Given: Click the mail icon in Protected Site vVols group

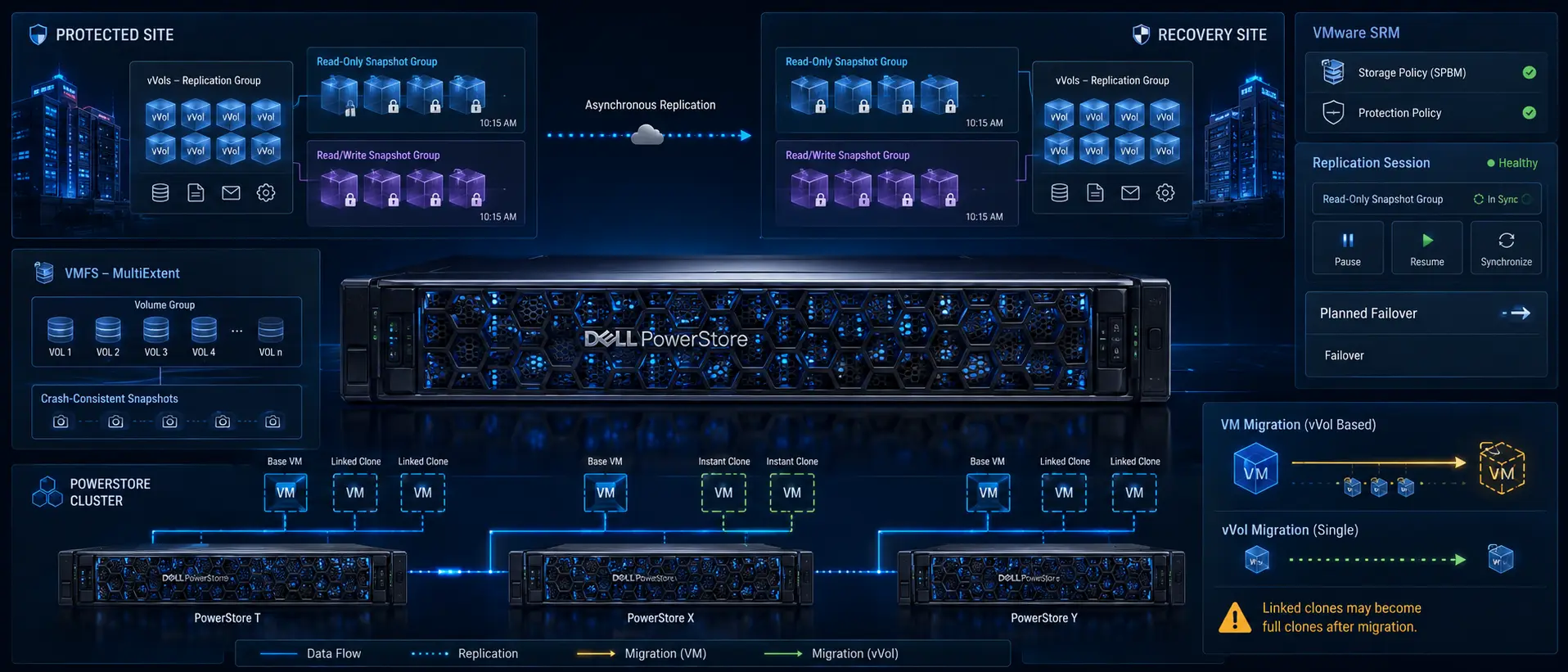Looking at the screenshot, I should pyautogui.click(x=231, y=192).
